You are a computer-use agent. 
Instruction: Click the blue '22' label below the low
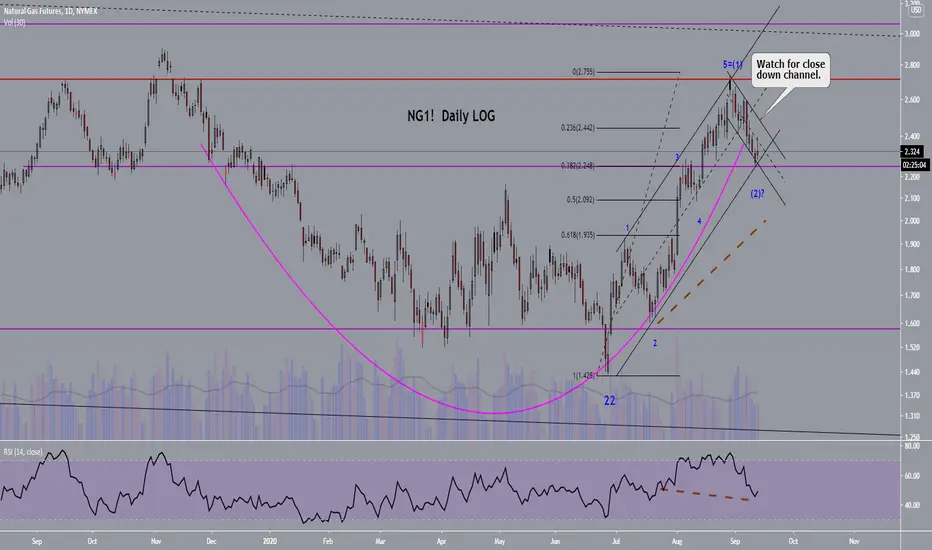coord(610,401)
